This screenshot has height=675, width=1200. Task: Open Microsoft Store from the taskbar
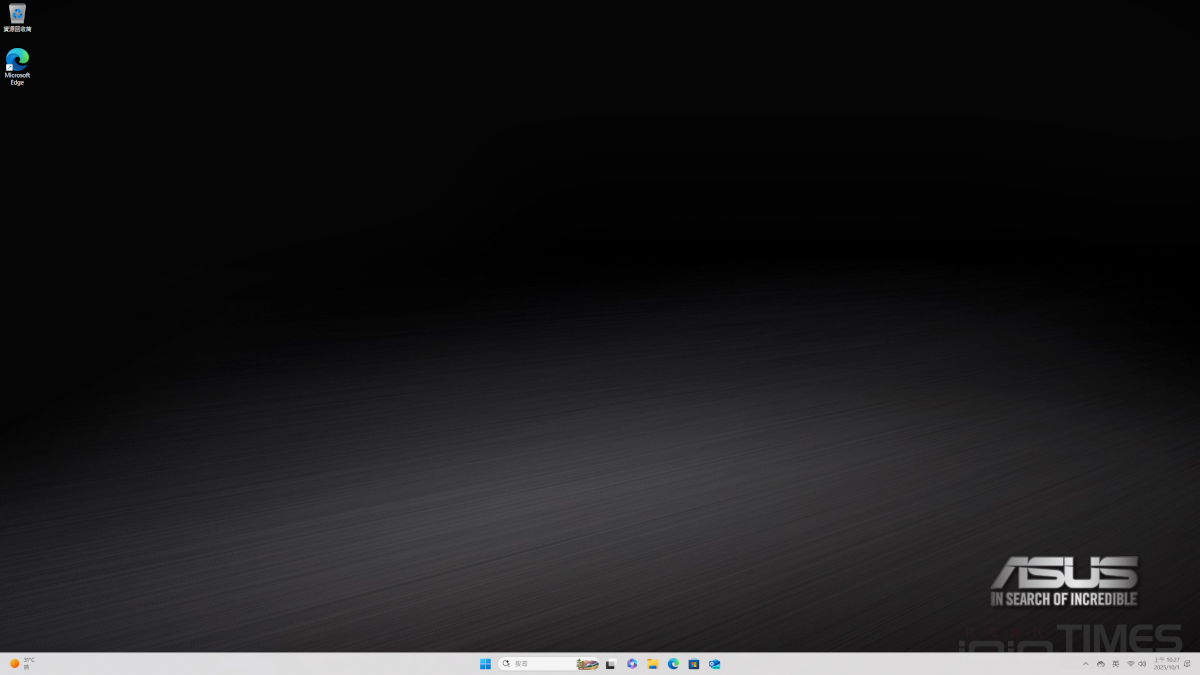693,664
